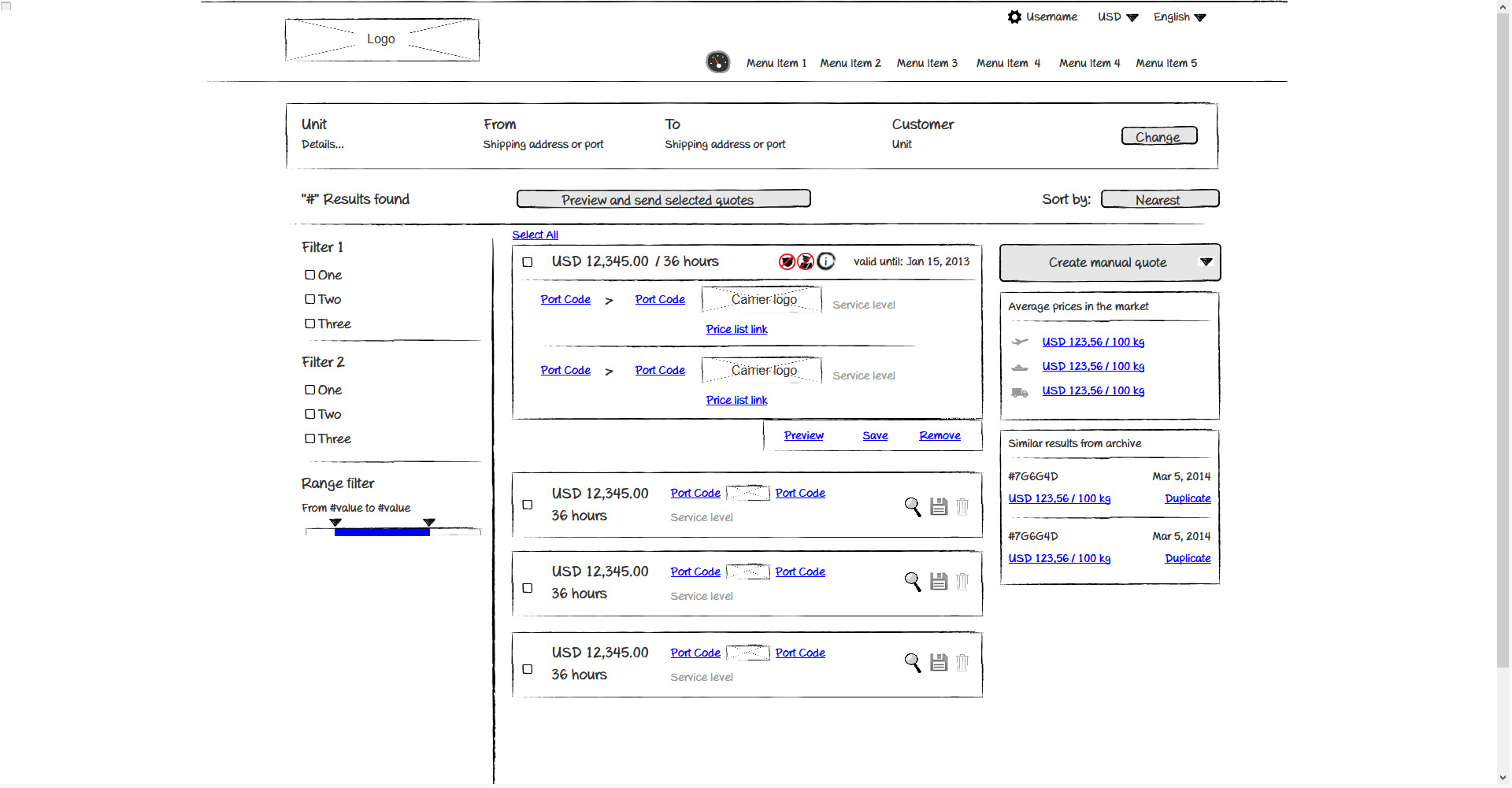Click the gear icon beside Username
This screenshot has height=788, width=1512.
pos(1014,17)
